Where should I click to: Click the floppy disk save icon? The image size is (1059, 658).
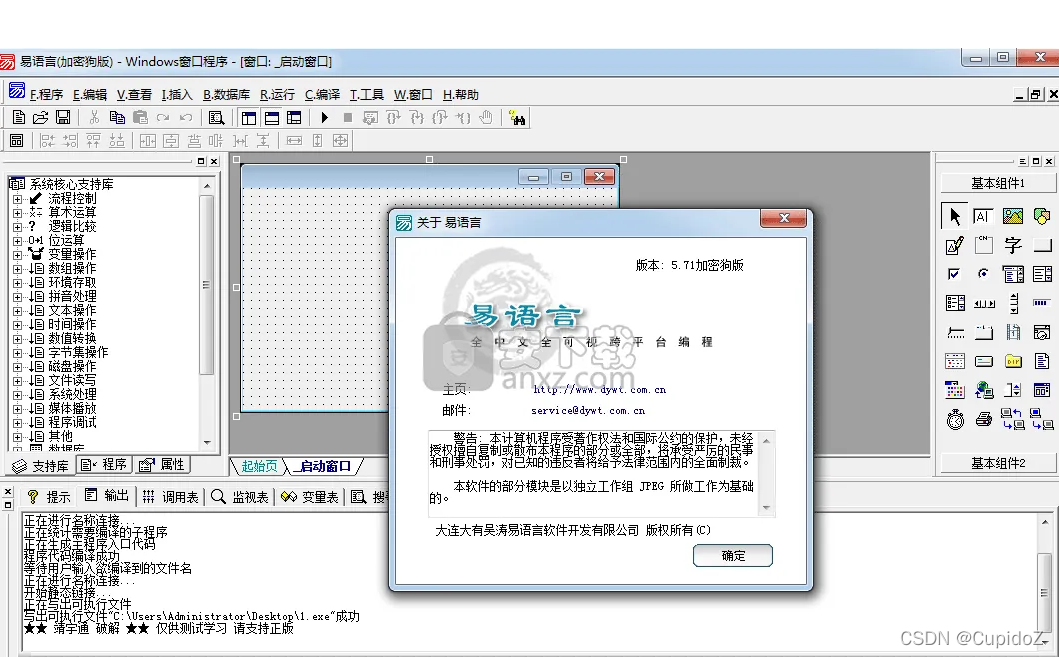tap(63, 118)
